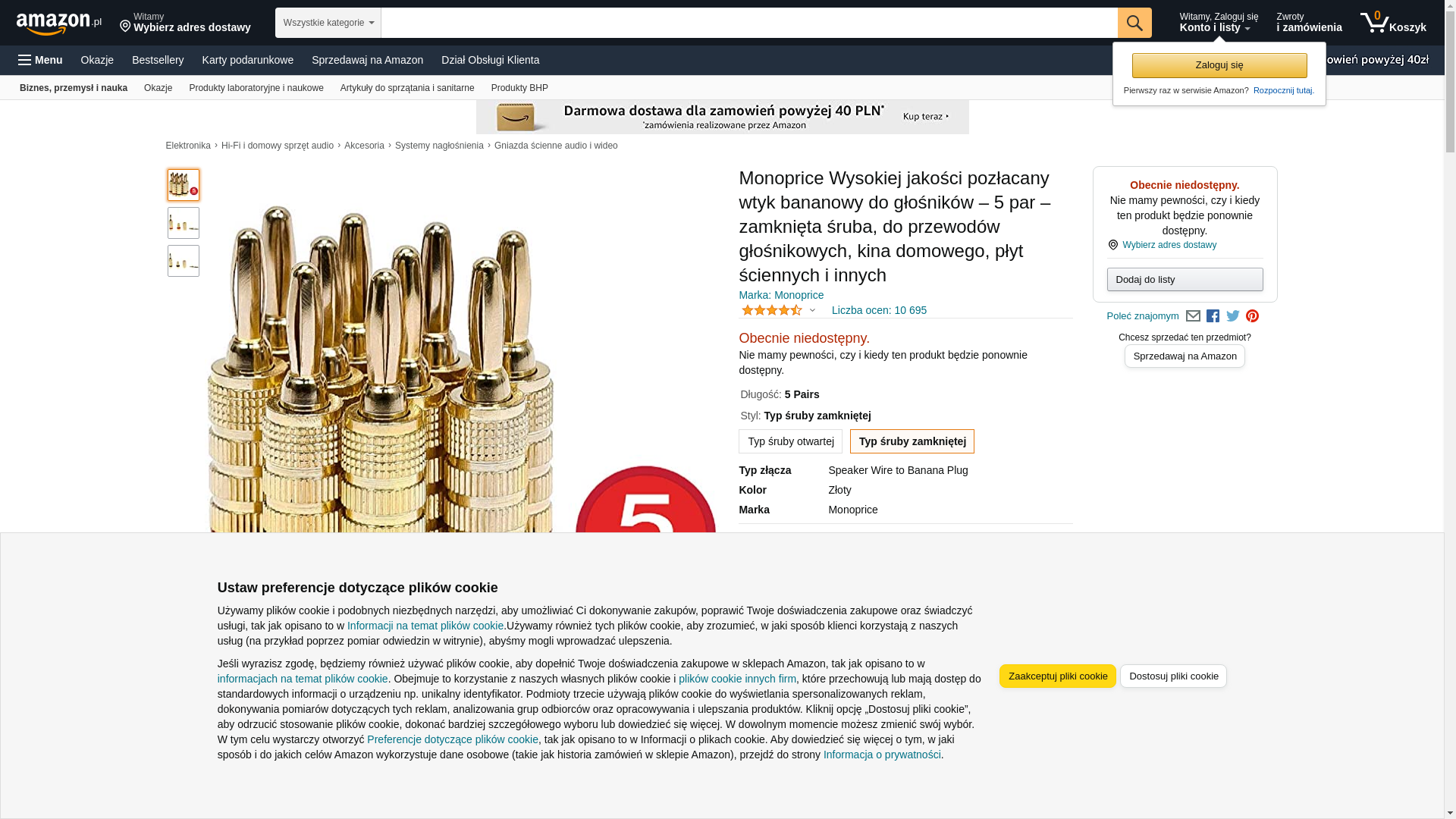
Task: Select the second product thumbnail
Action: 184,223
